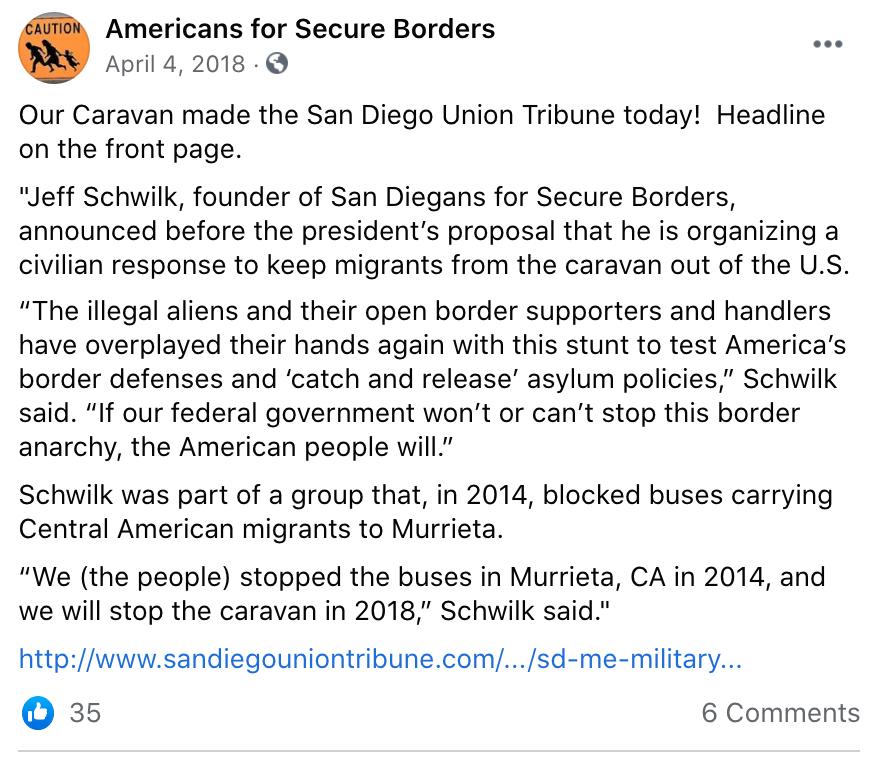Open the three-dot post options menu
The width and height of the screenshot is (884, 764).
click(828, 45)
